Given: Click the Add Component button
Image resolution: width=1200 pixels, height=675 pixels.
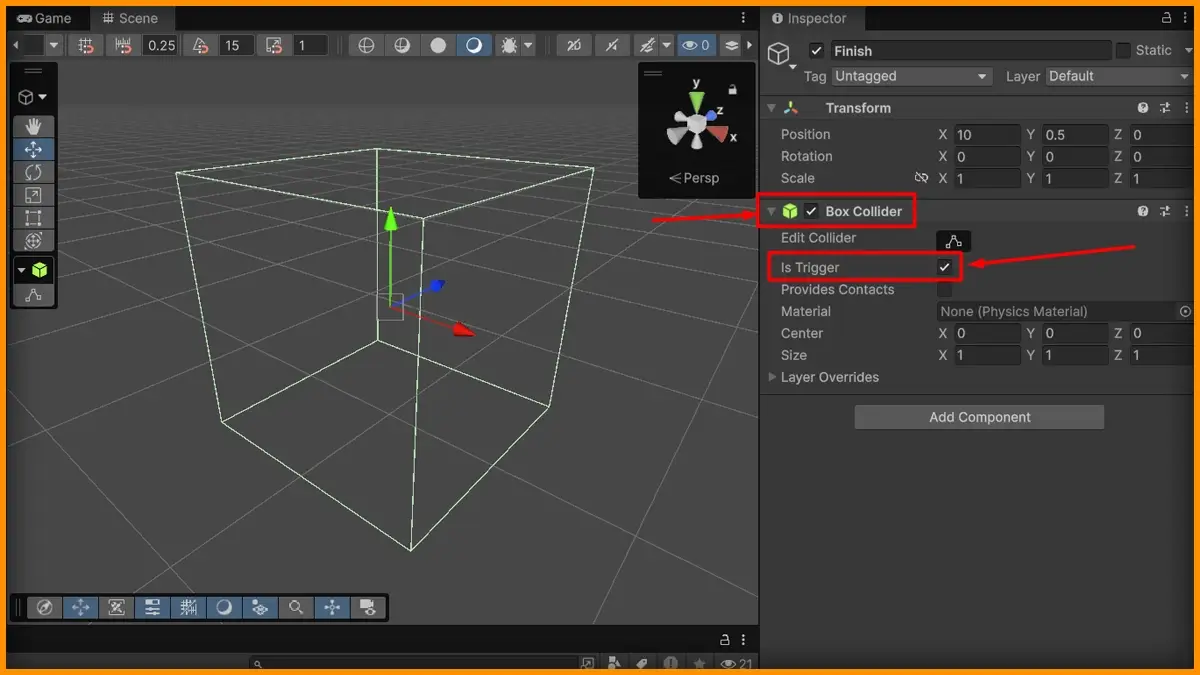Looking at the screenshot, I should click(x=979, y=417).
